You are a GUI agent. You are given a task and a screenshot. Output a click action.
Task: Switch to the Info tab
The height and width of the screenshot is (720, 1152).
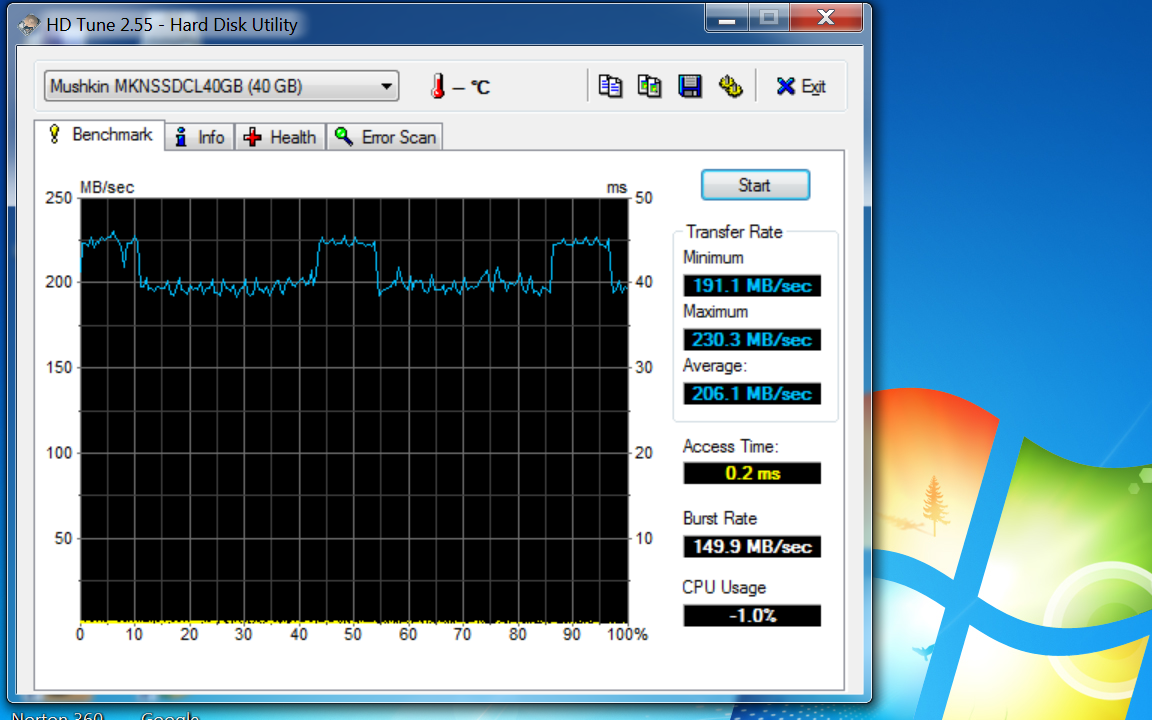200,137
